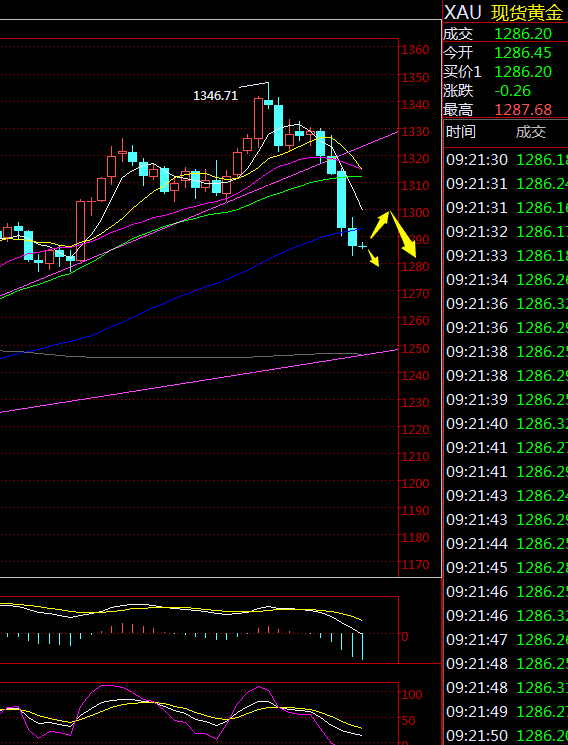Viewport: 568px width, 745px height.
Task: Click the 最高 high value 1287.68
Action: coord(523,110)
